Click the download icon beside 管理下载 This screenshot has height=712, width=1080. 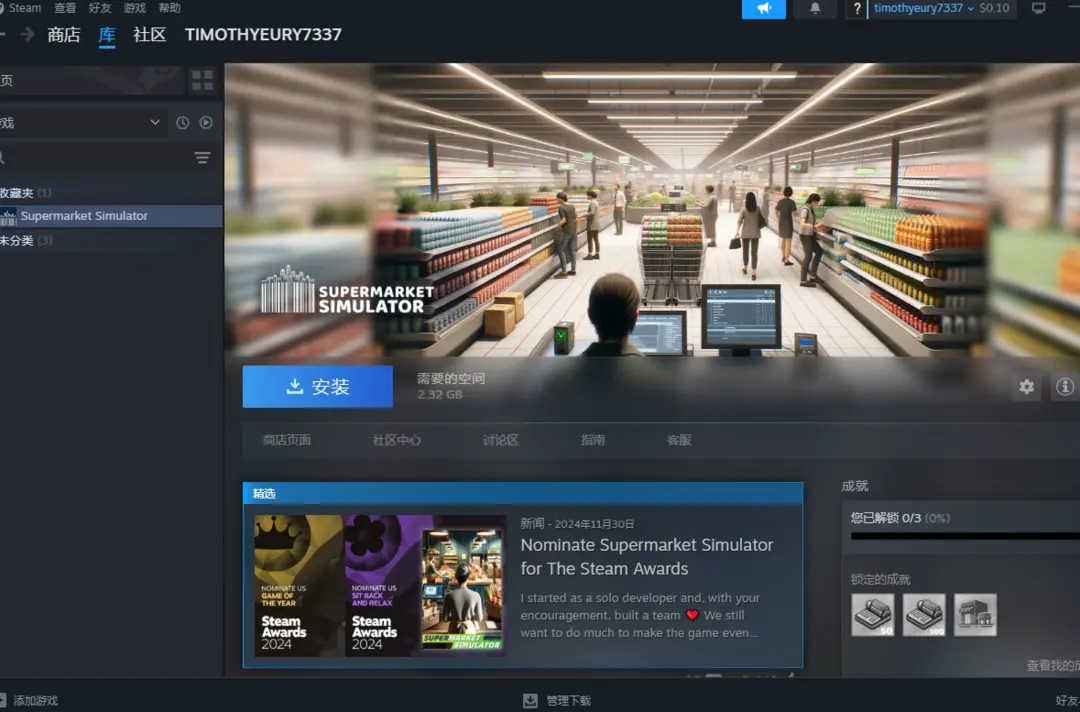pos(530,701)
